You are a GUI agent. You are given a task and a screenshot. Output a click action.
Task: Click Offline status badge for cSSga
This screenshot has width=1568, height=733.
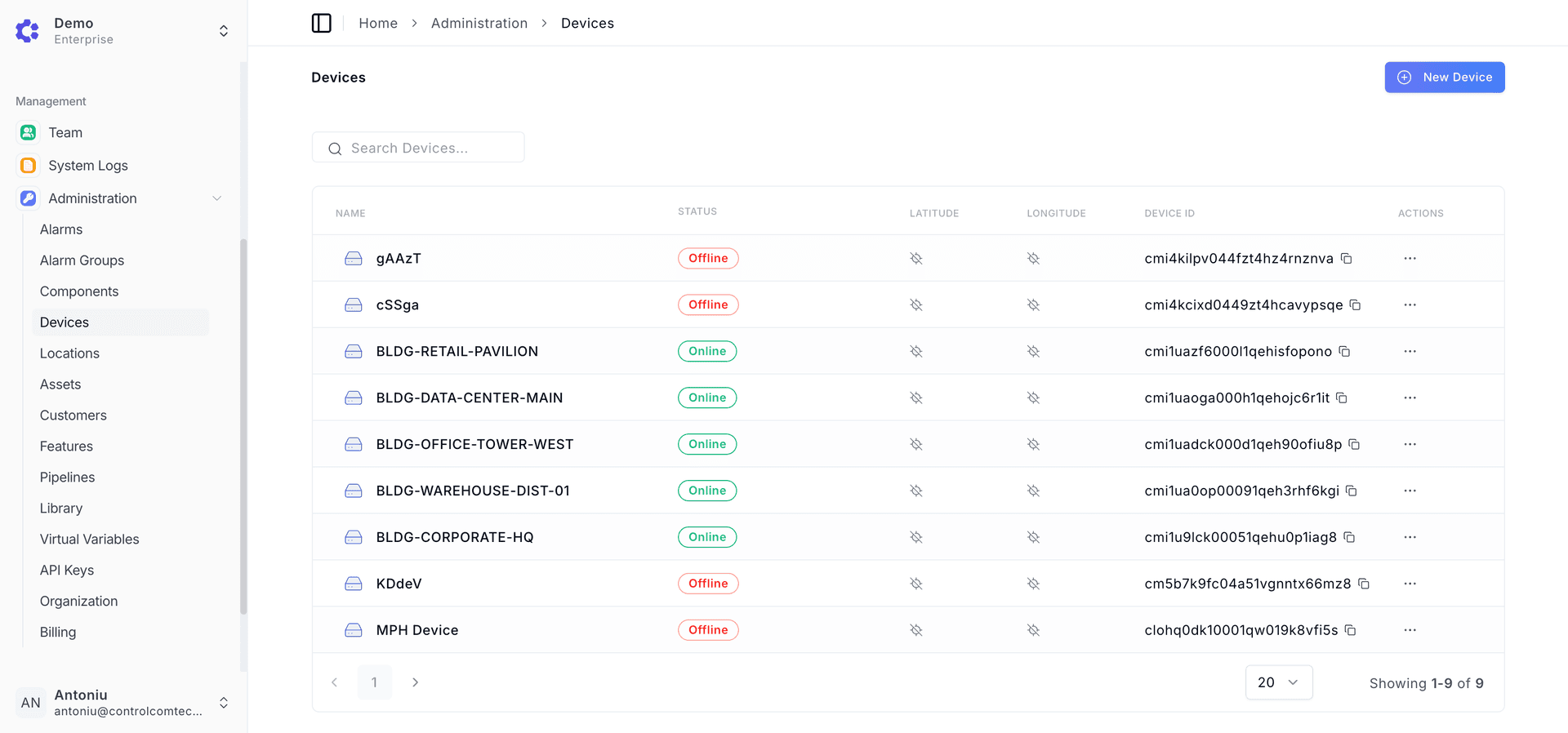point(708,304)
